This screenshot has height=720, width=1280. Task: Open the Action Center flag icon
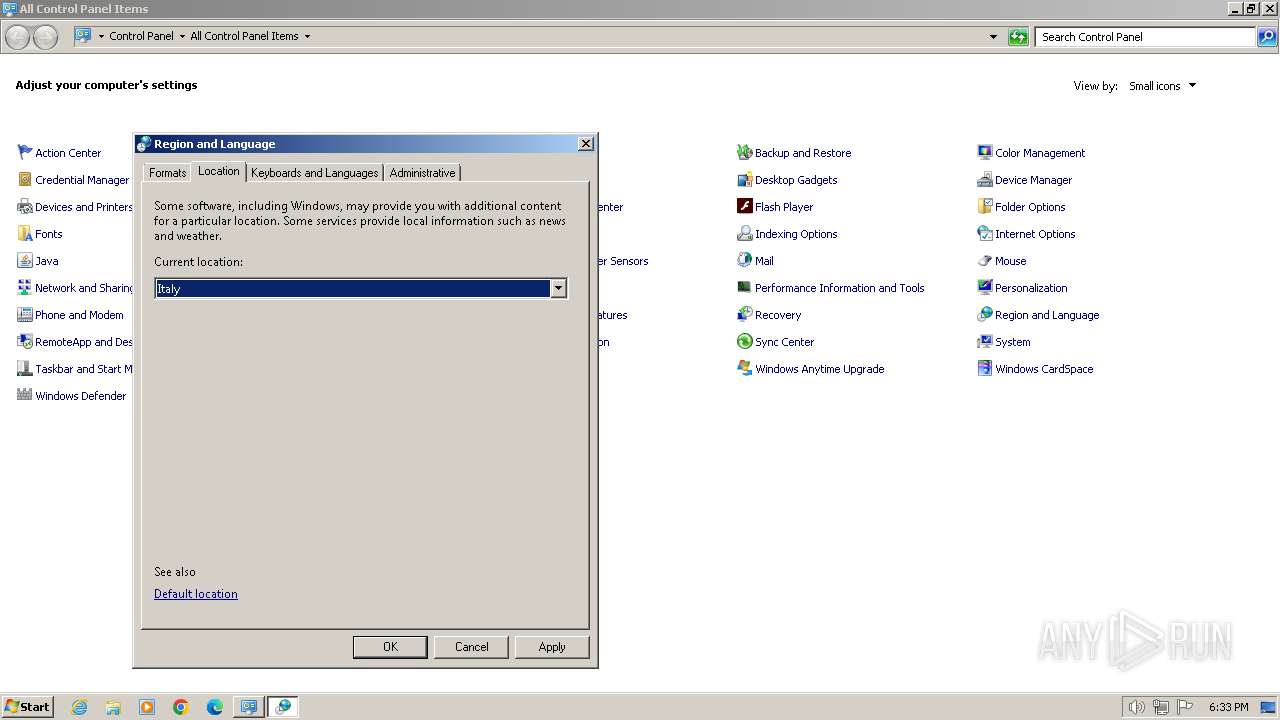pyautogui.click(x=25, y=152)
